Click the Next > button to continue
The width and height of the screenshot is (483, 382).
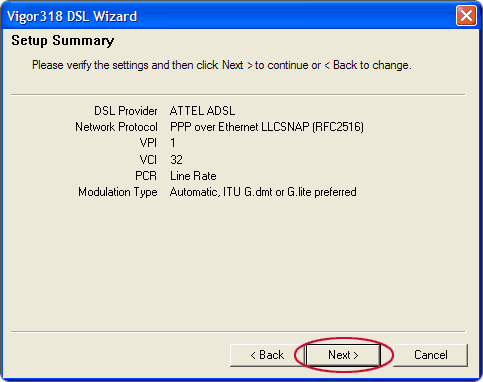point(343,355)
